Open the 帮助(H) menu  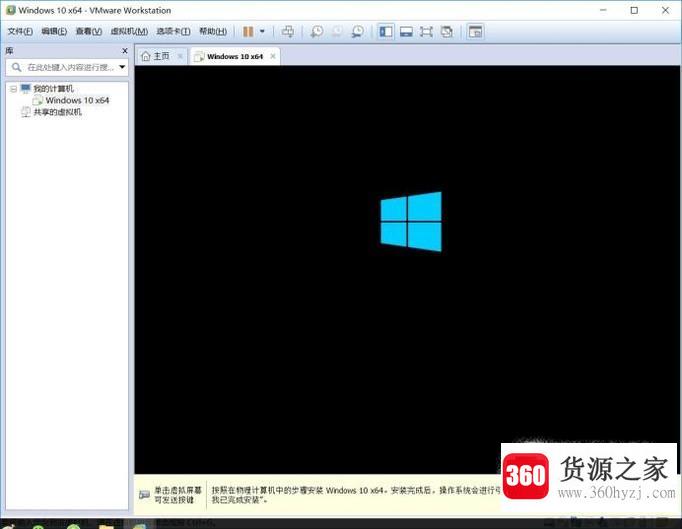(213, 31)
